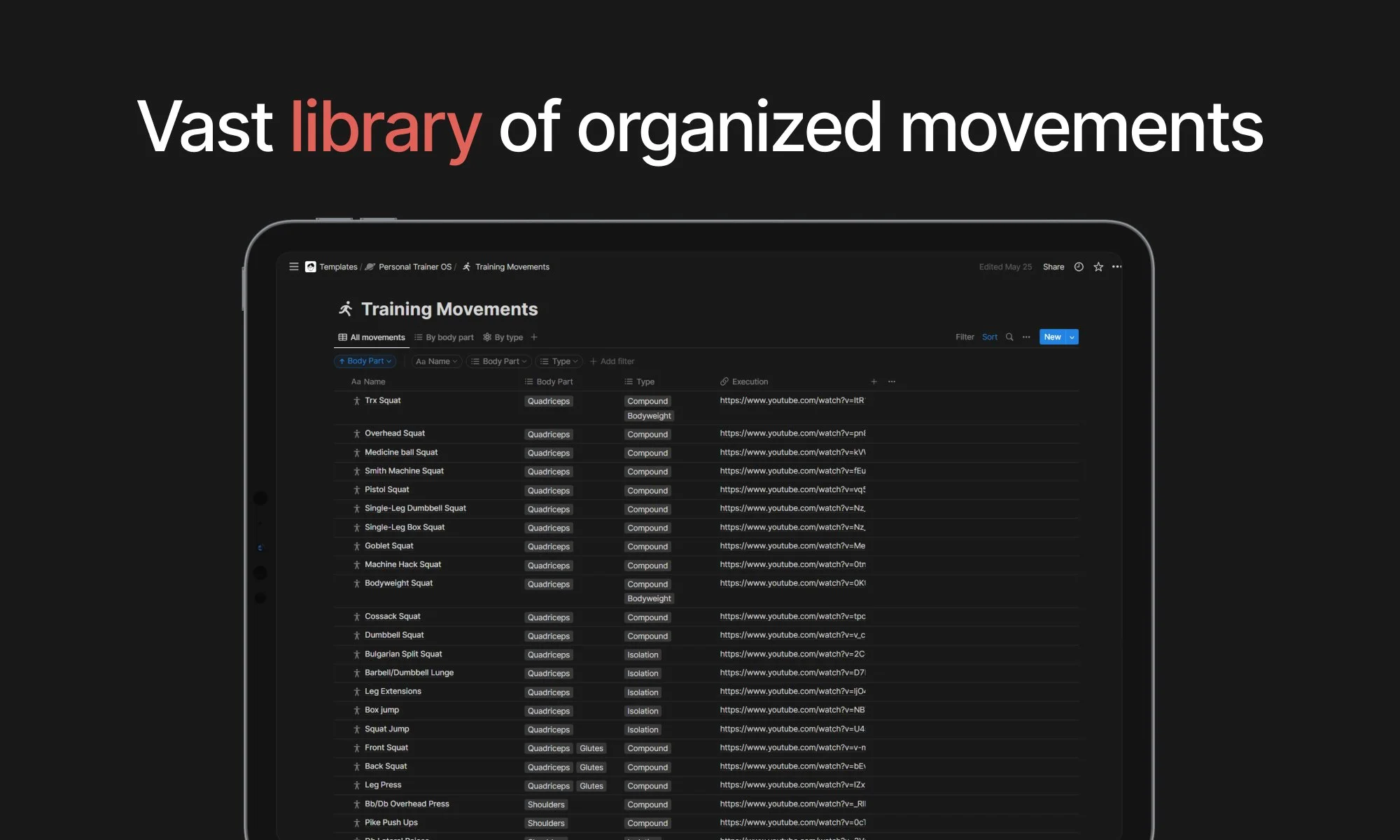
Task: Open the sidebar hamburger menu
Action: 294,267
